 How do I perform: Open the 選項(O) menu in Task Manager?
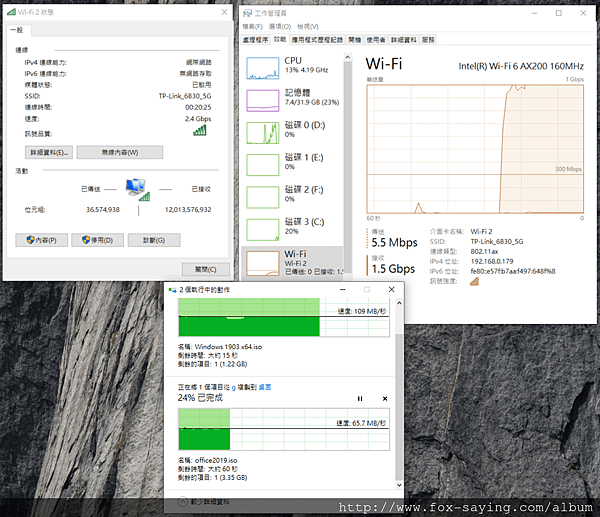[280, 26]
